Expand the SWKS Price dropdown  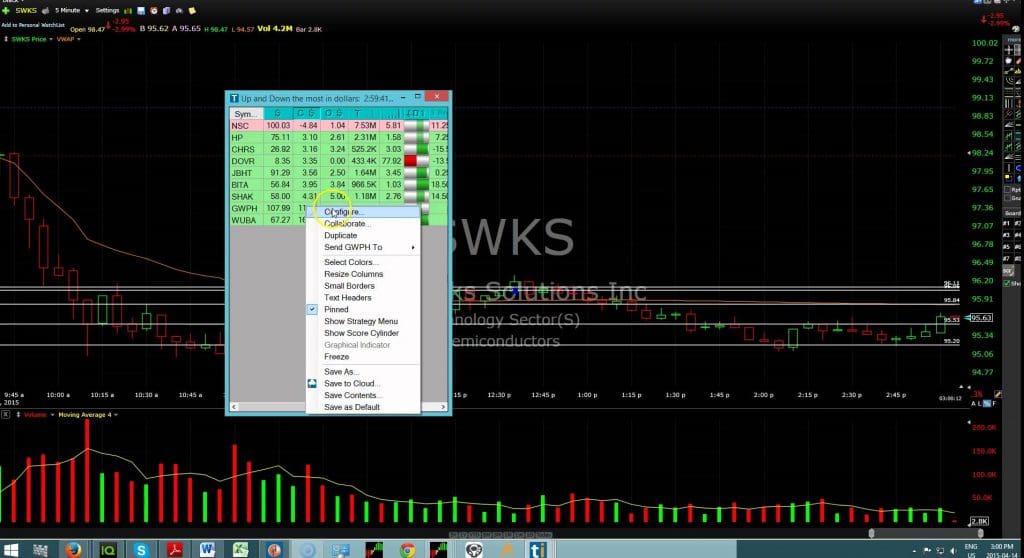[50, 39]
